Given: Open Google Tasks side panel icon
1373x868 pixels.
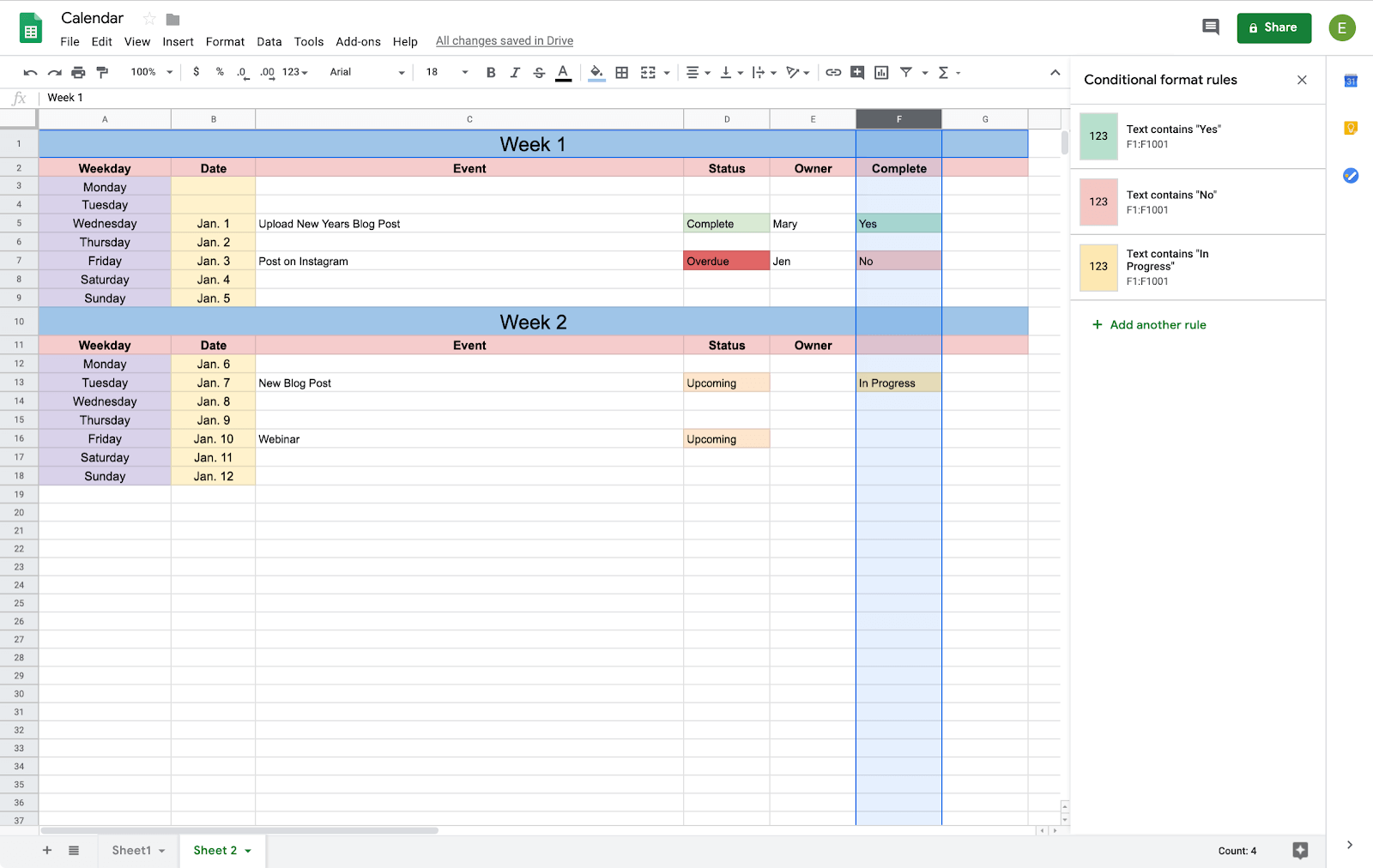Looking at the screenshot, I should (x=1351, y=176).
